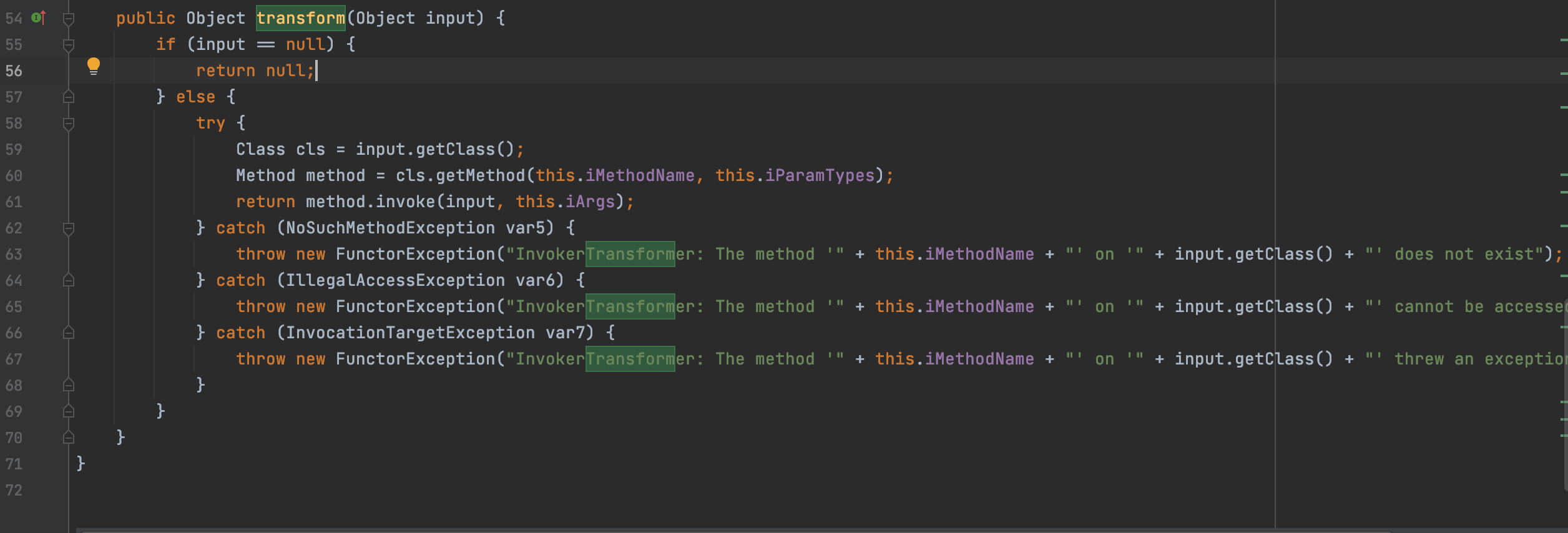This screenshot has height=533, width=1568.
Task: Click 'IllegalAccessException' on line 64
Action: click(x=395, y=280)
